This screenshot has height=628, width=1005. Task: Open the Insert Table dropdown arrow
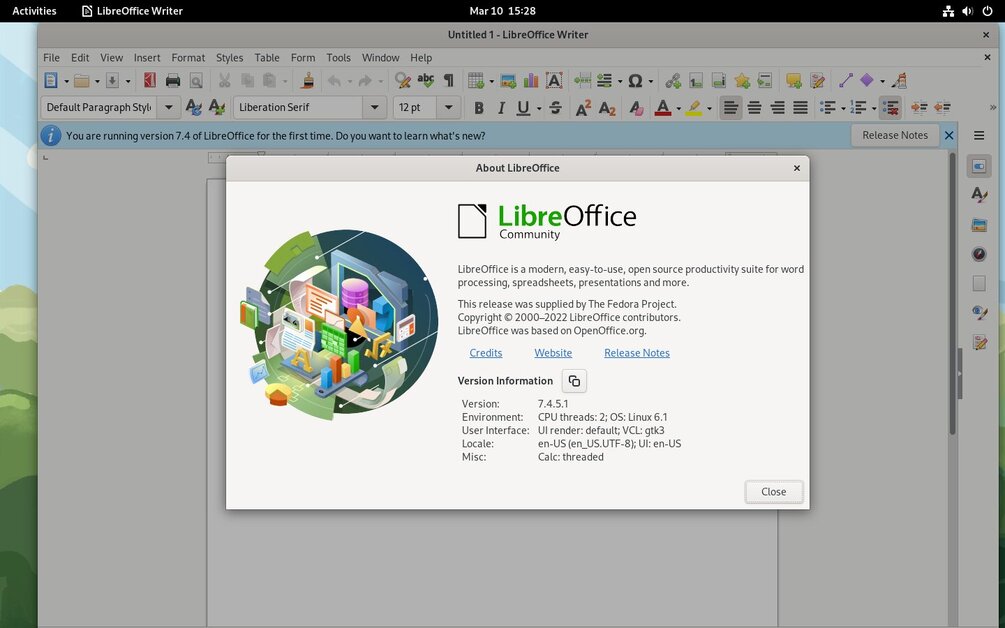[x=491, y=81]
